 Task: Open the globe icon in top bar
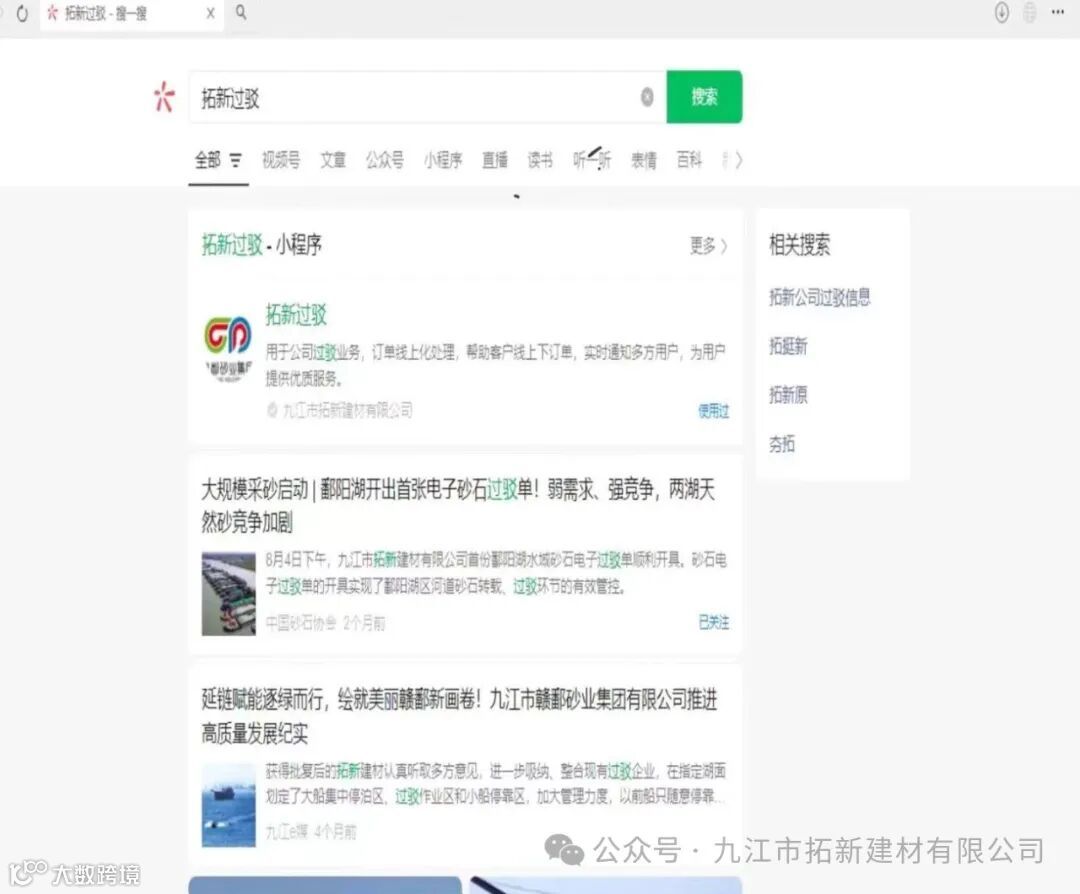[1029, 12]
